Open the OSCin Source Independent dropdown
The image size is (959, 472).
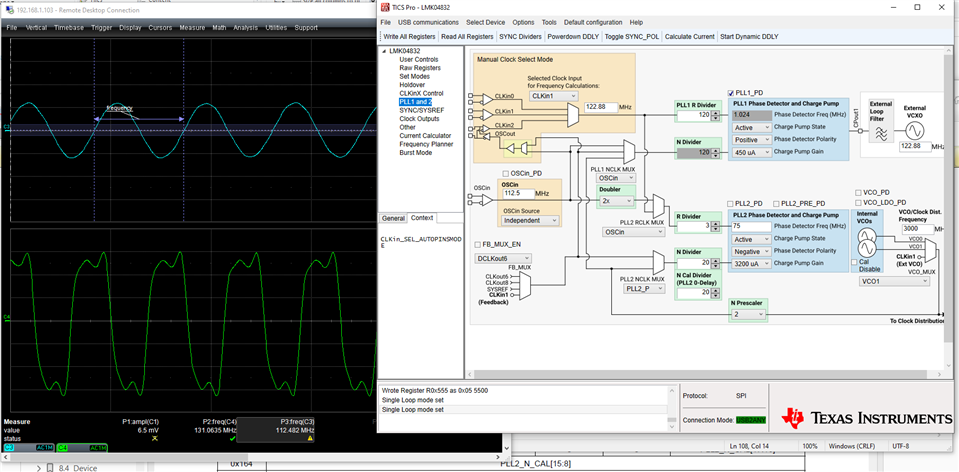click(x=530, y=220)
